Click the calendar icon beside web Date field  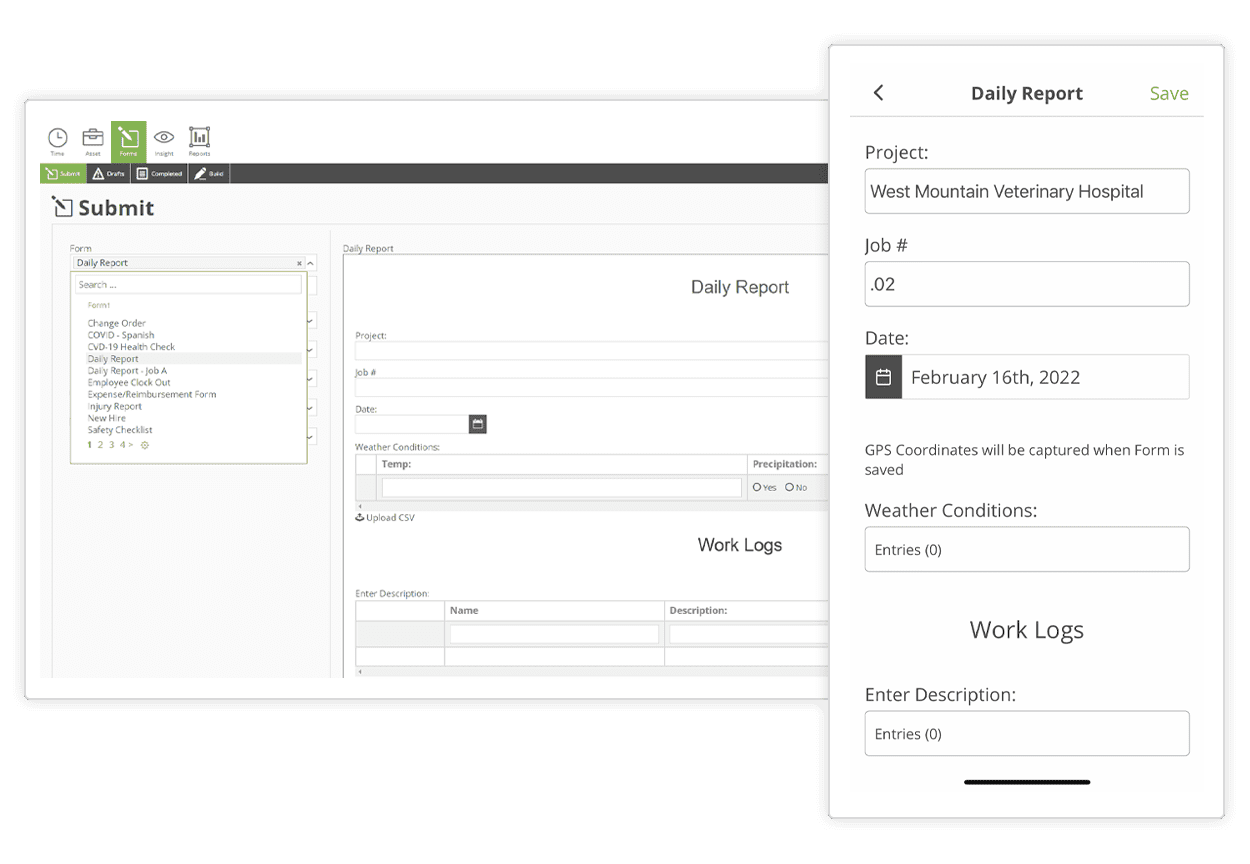tap(478, 424)
